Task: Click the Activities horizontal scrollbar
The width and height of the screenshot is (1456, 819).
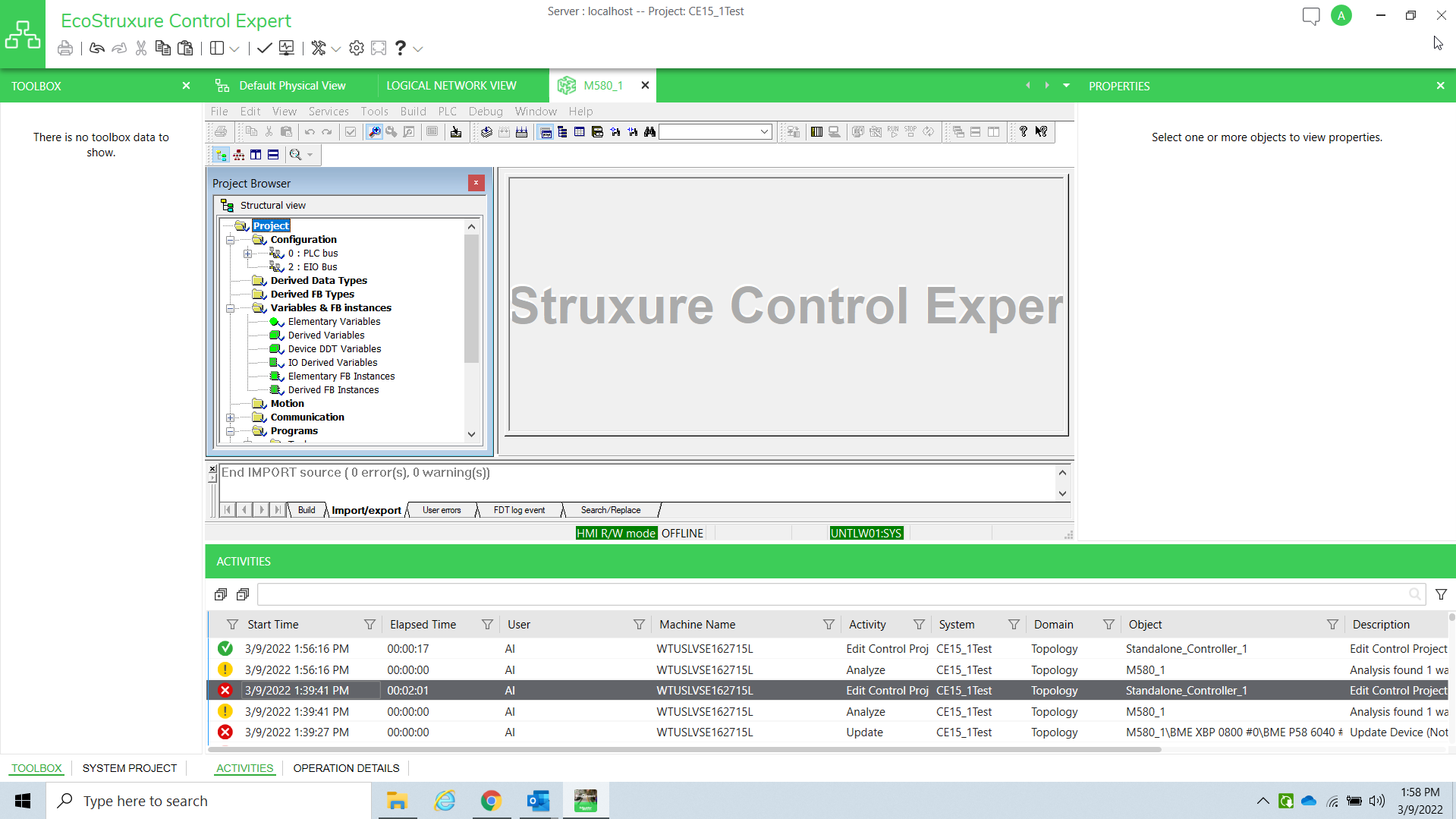Action: tap(685, 749)
